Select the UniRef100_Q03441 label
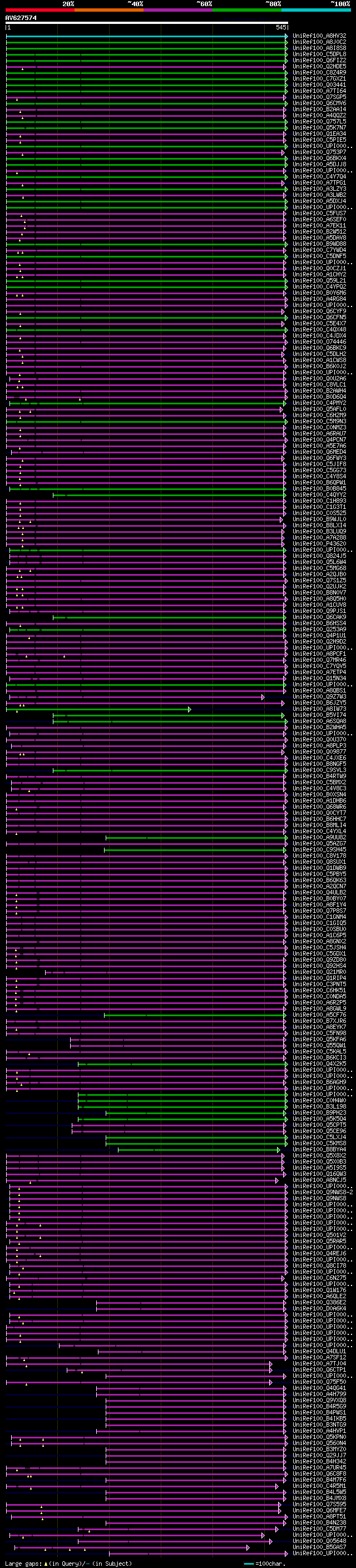 pyautogui.click(x=319, y=85)
